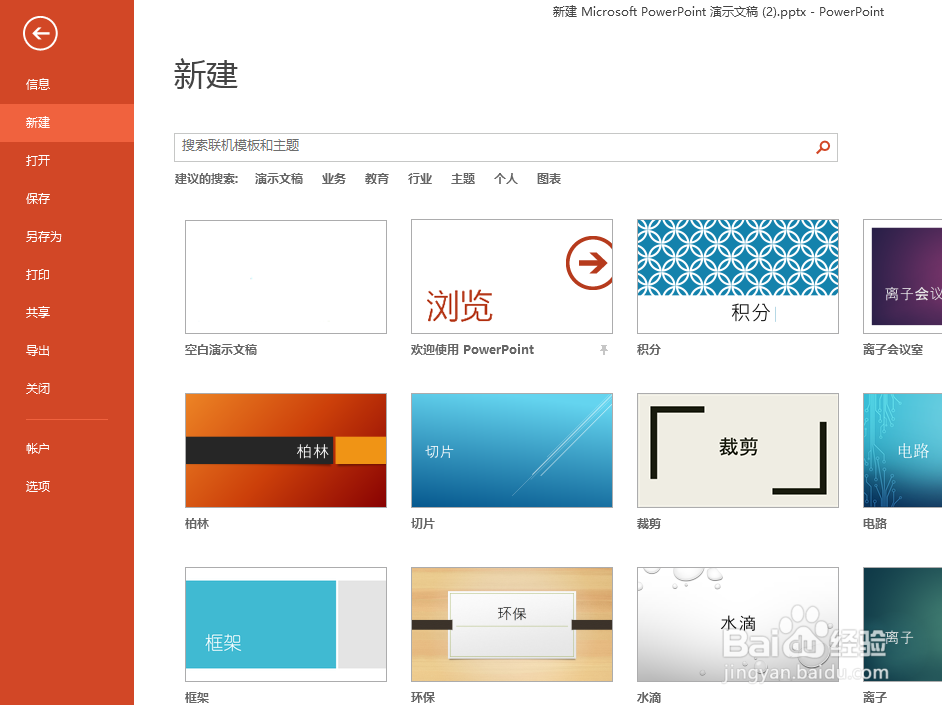Select the 裁剪 theme thumbnail
Image resolution: width=942 pixels, height=705 pixels.
click(738, 450)
